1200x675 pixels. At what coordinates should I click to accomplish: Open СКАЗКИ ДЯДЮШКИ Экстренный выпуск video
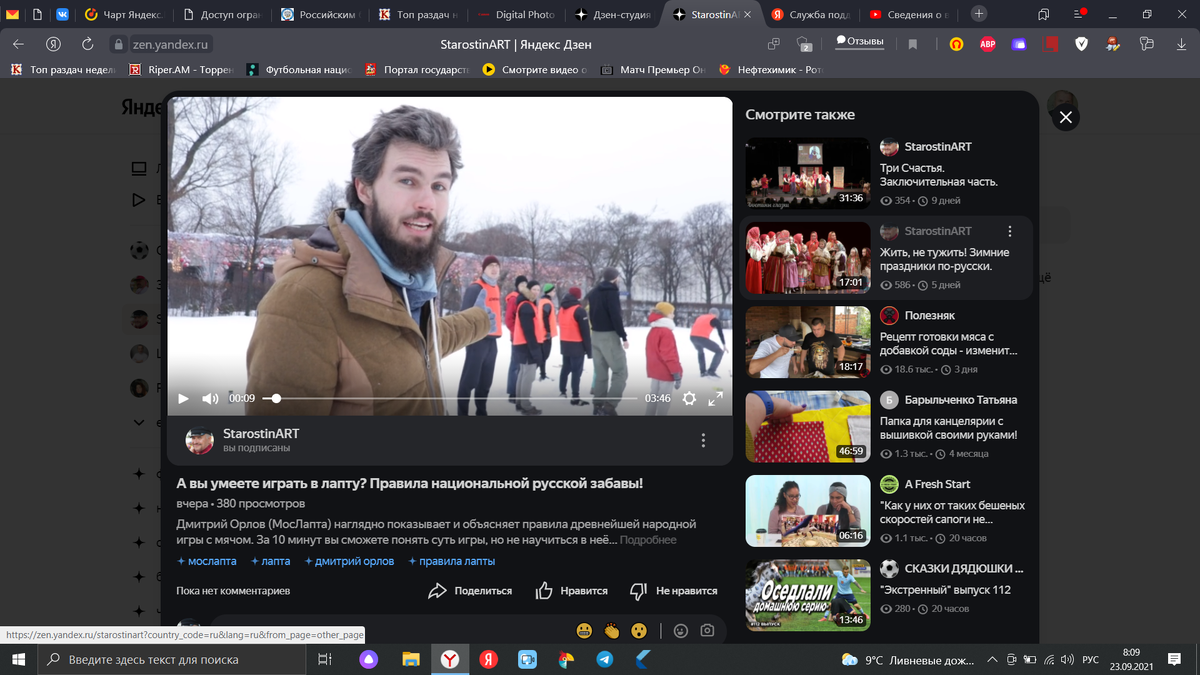(808, 595)
